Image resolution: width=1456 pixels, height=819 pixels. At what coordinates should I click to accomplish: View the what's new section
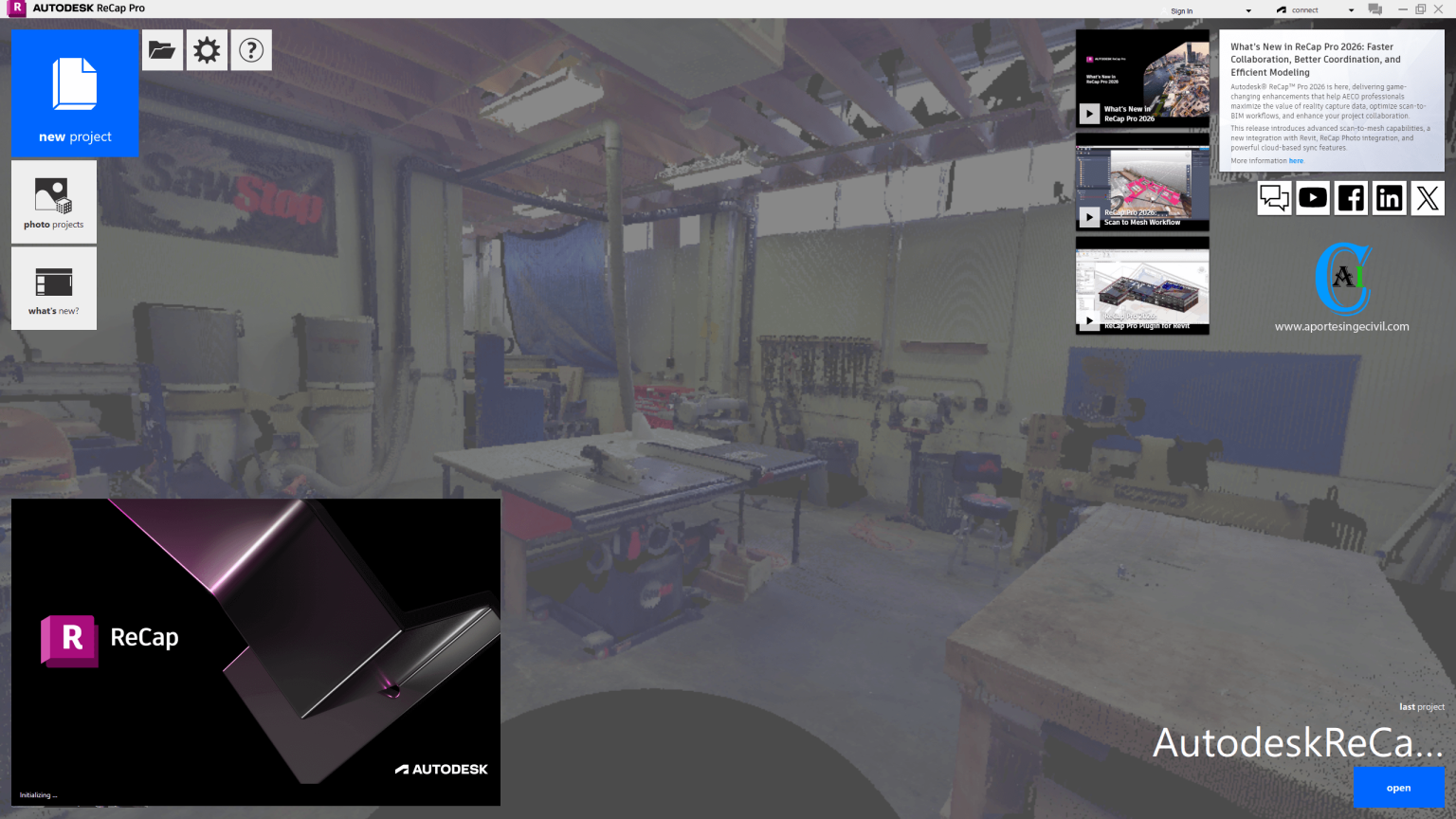click(53, 288)
